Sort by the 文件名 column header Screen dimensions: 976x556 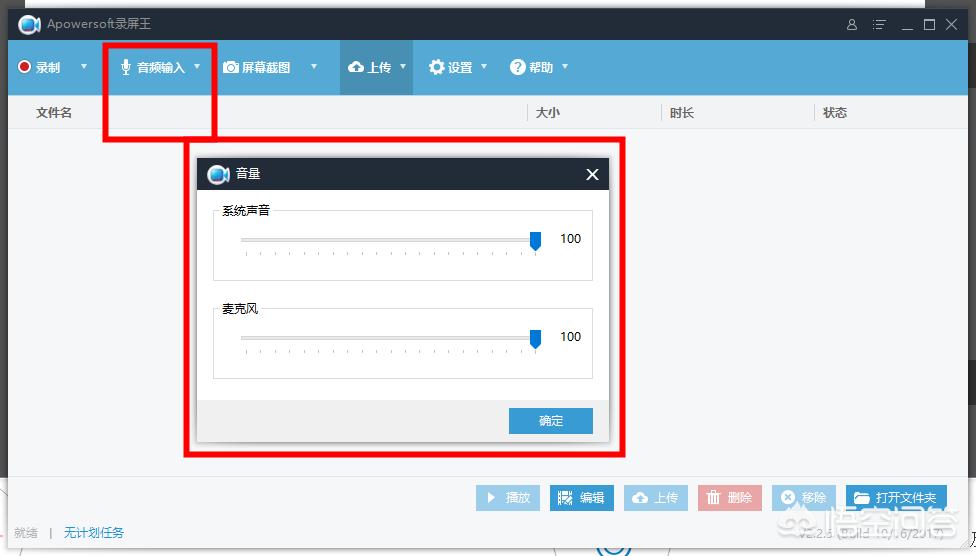[x=54, y=113]
